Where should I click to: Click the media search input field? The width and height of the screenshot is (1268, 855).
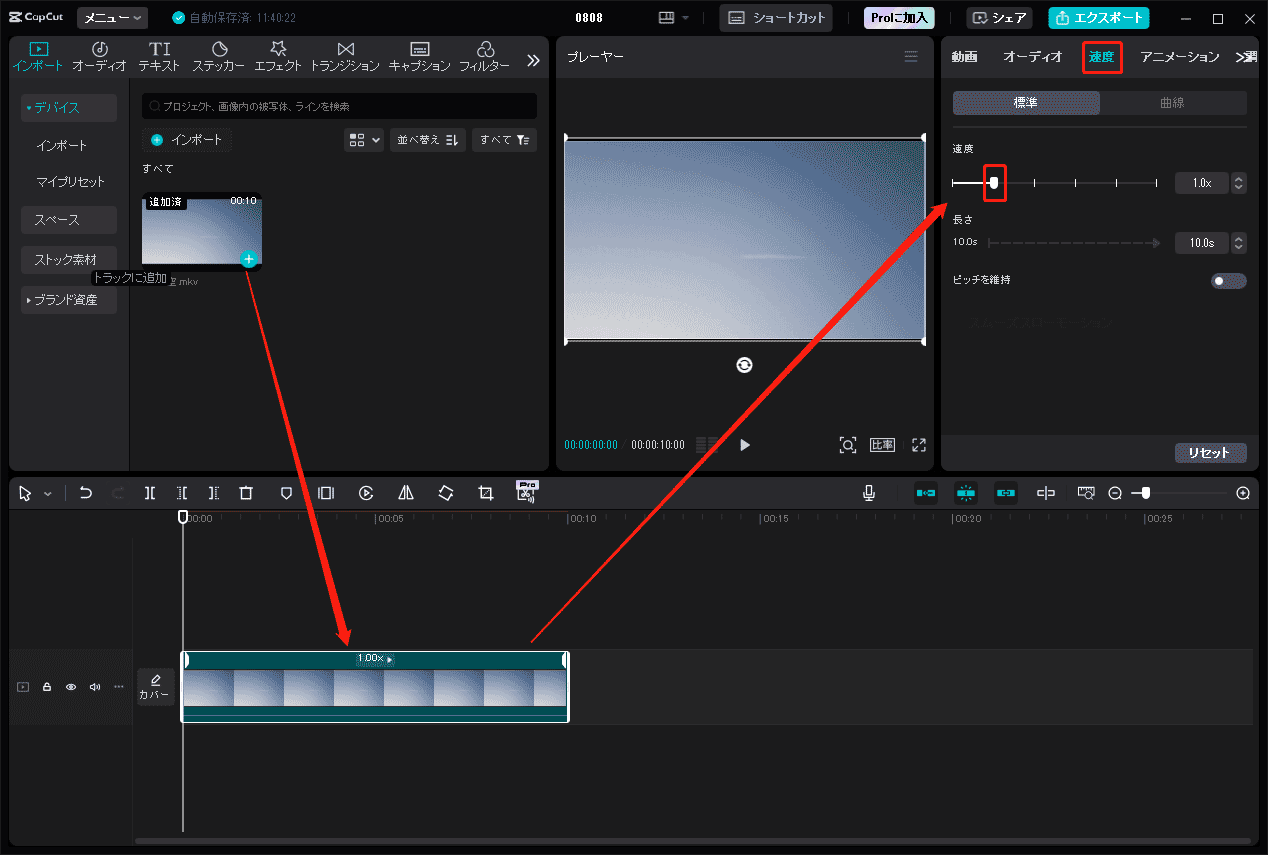coord(339,106)
